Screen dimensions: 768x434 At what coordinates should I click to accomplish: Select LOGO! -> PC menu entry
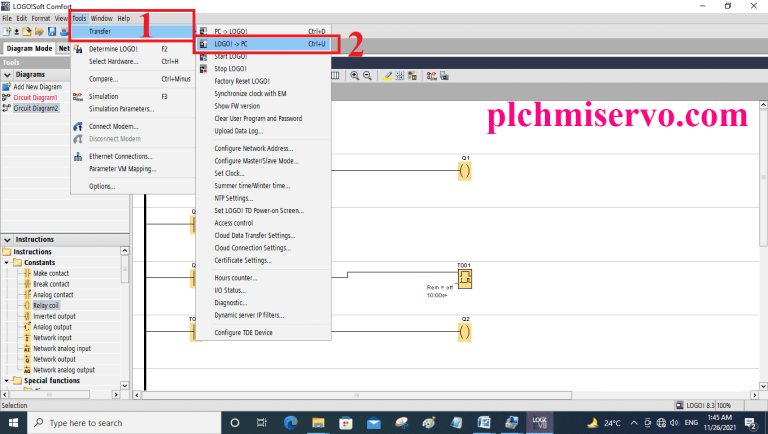click(x=264, y=44)
